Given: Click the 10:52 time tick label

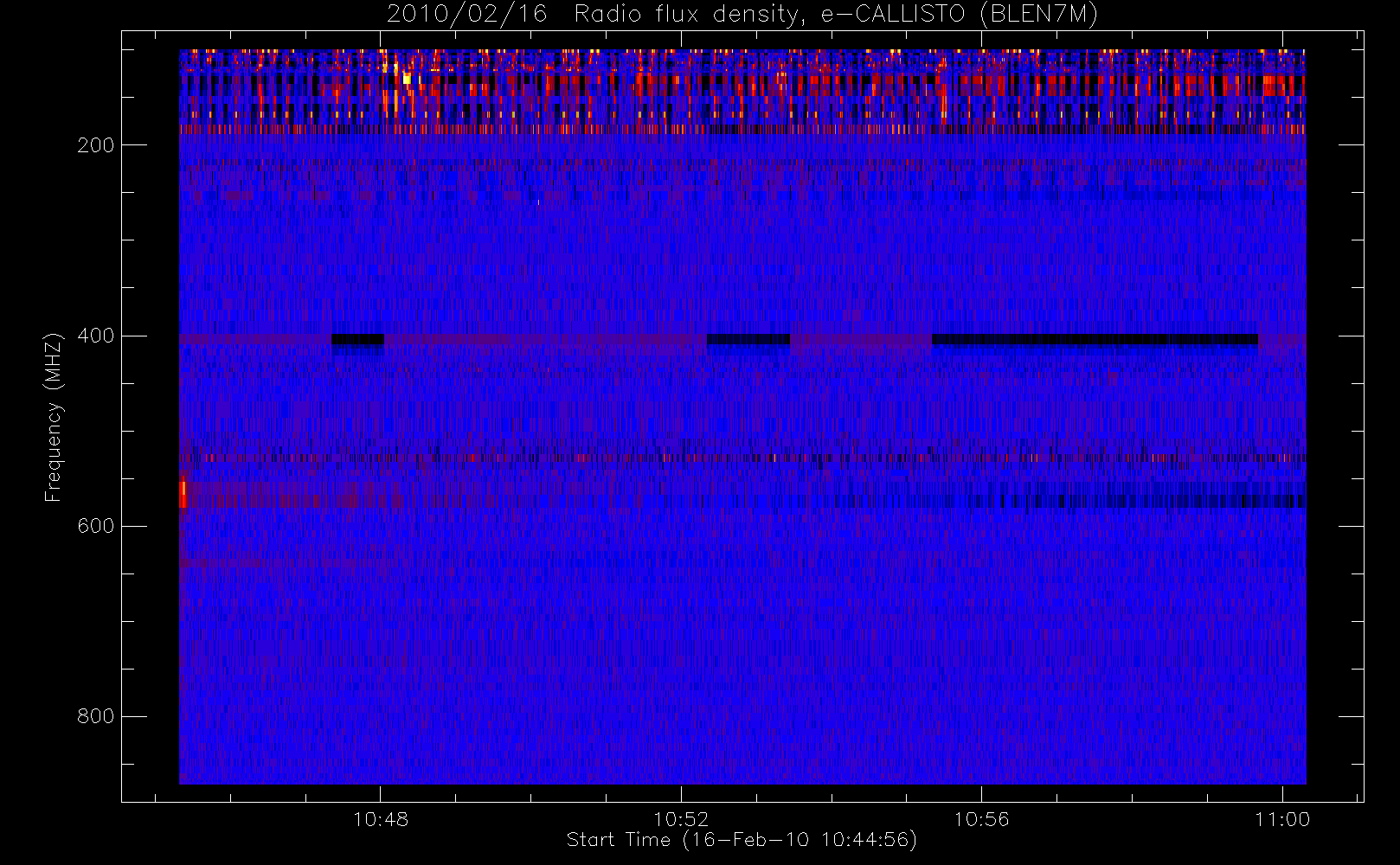Looking at the screenshot, I should click(681, 819).
